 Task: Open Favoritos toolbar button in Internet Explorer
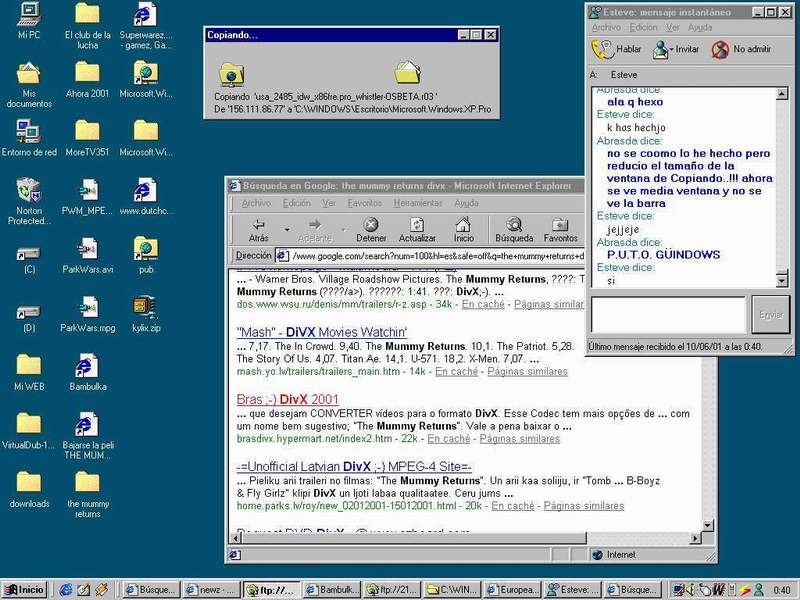(x=560, y=230)
